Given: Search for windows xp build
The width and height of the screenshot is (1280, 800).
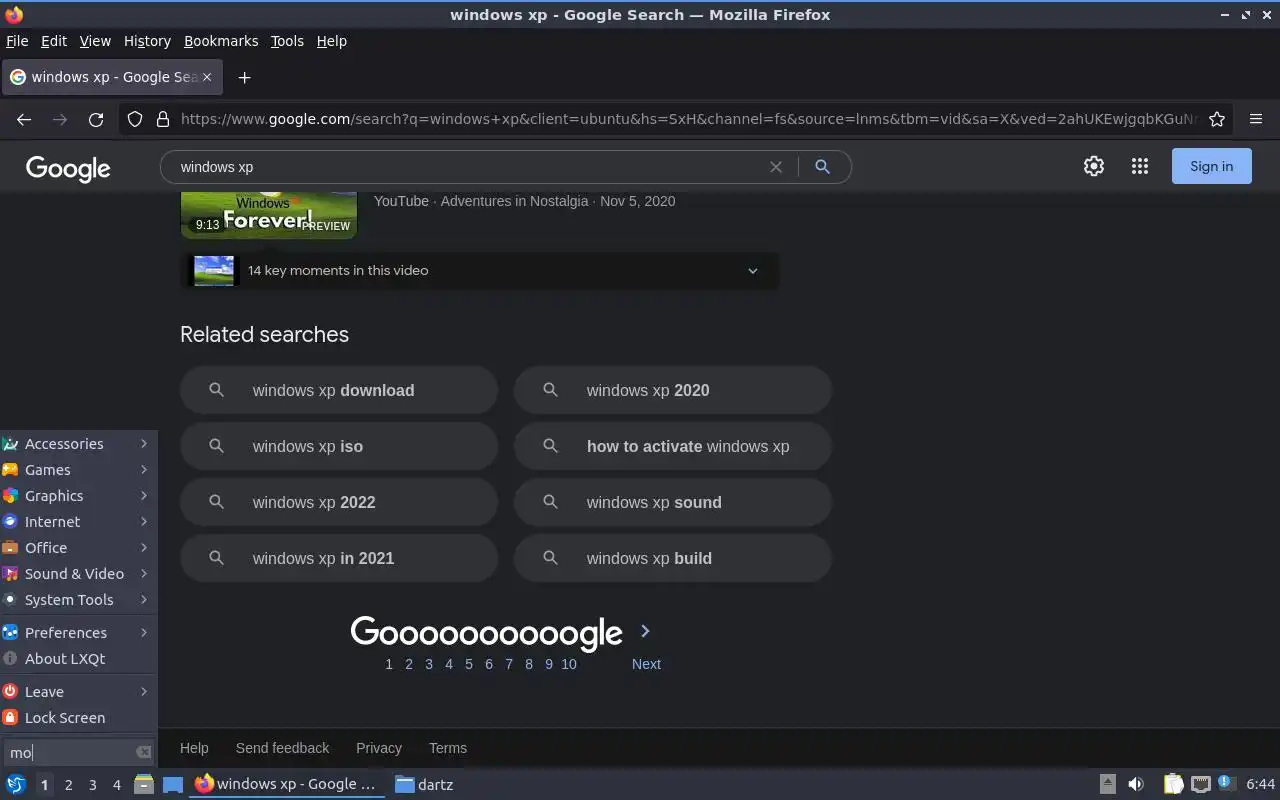Looking at the screenshot, I should (x=673, y=558).
